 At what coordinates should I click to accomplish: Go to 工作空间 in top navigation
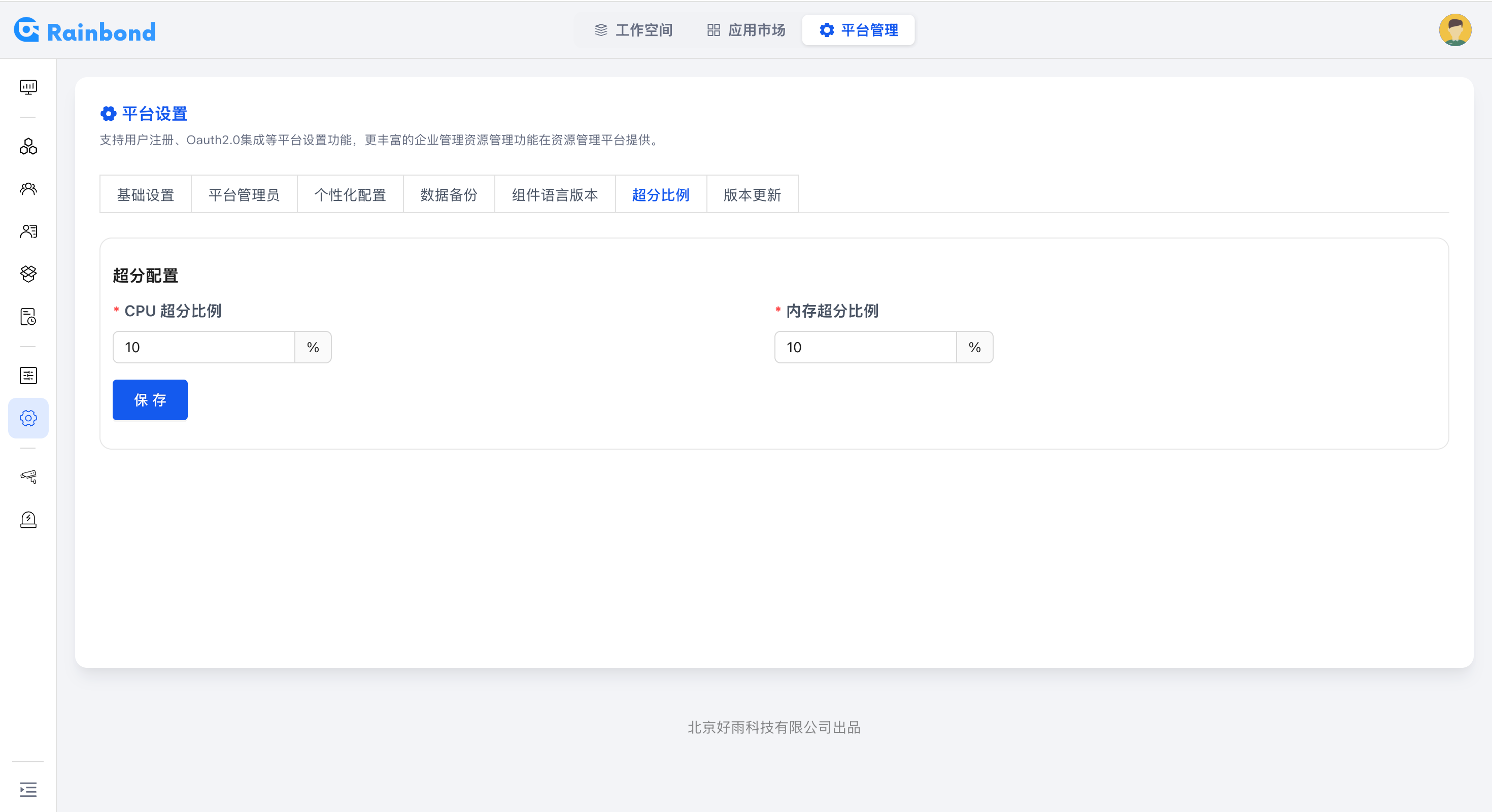pos(634,30)
